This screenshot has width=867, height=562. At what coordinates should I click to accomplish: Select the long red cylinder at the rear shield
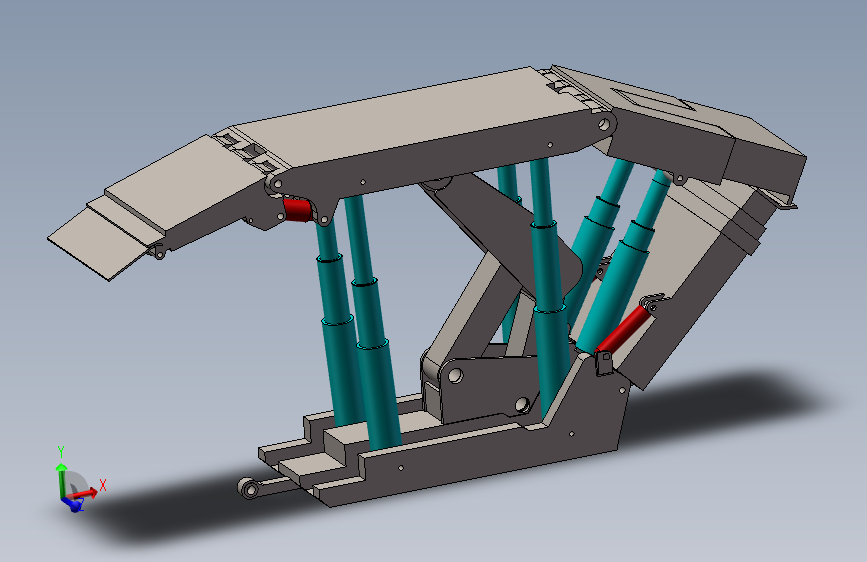624,329
